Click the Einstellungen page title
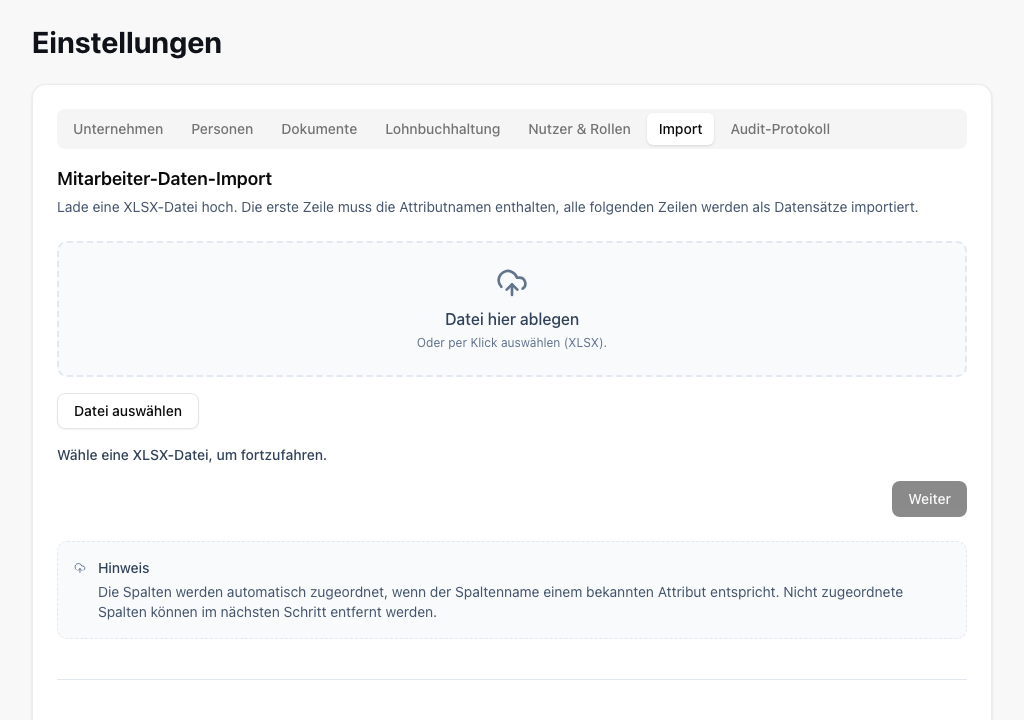The width and height of the screenshot is (1024, 720). click(127, 43)
